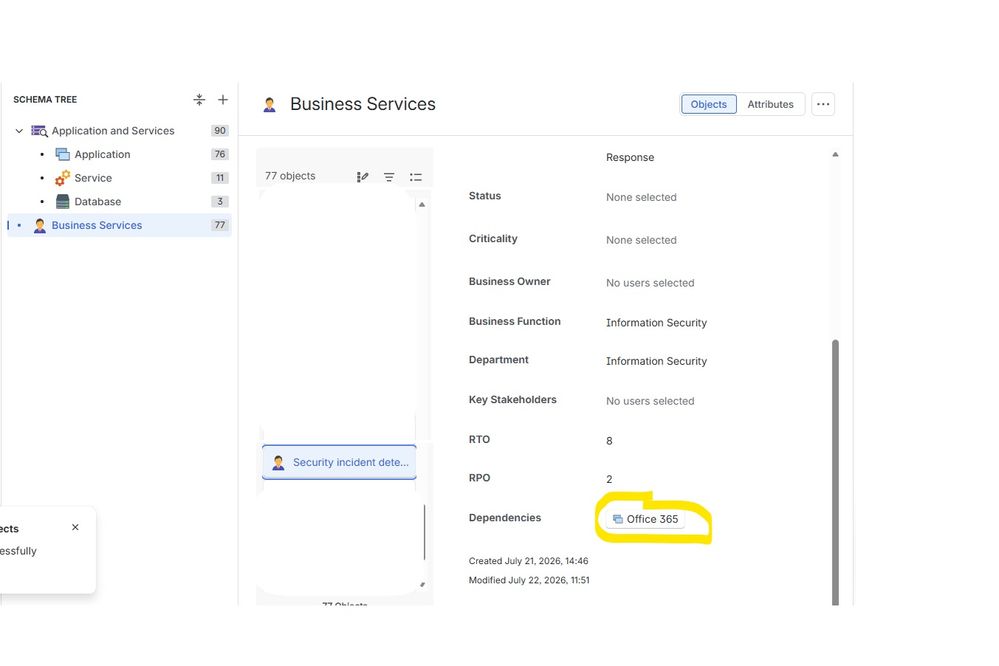Switch to Attributes tab

(x=770, y=104)
